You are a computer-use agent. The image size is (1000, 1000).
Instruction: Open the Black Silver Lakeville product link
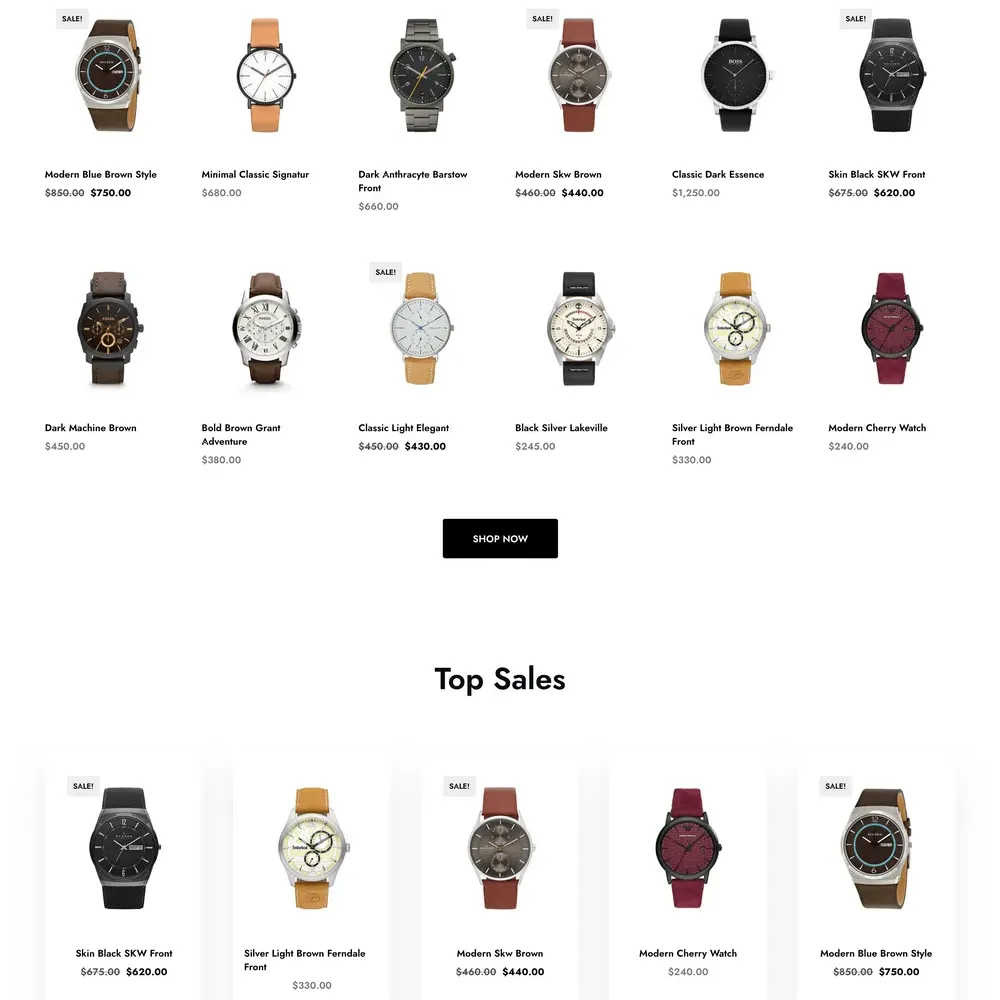(x=561, y=428)
